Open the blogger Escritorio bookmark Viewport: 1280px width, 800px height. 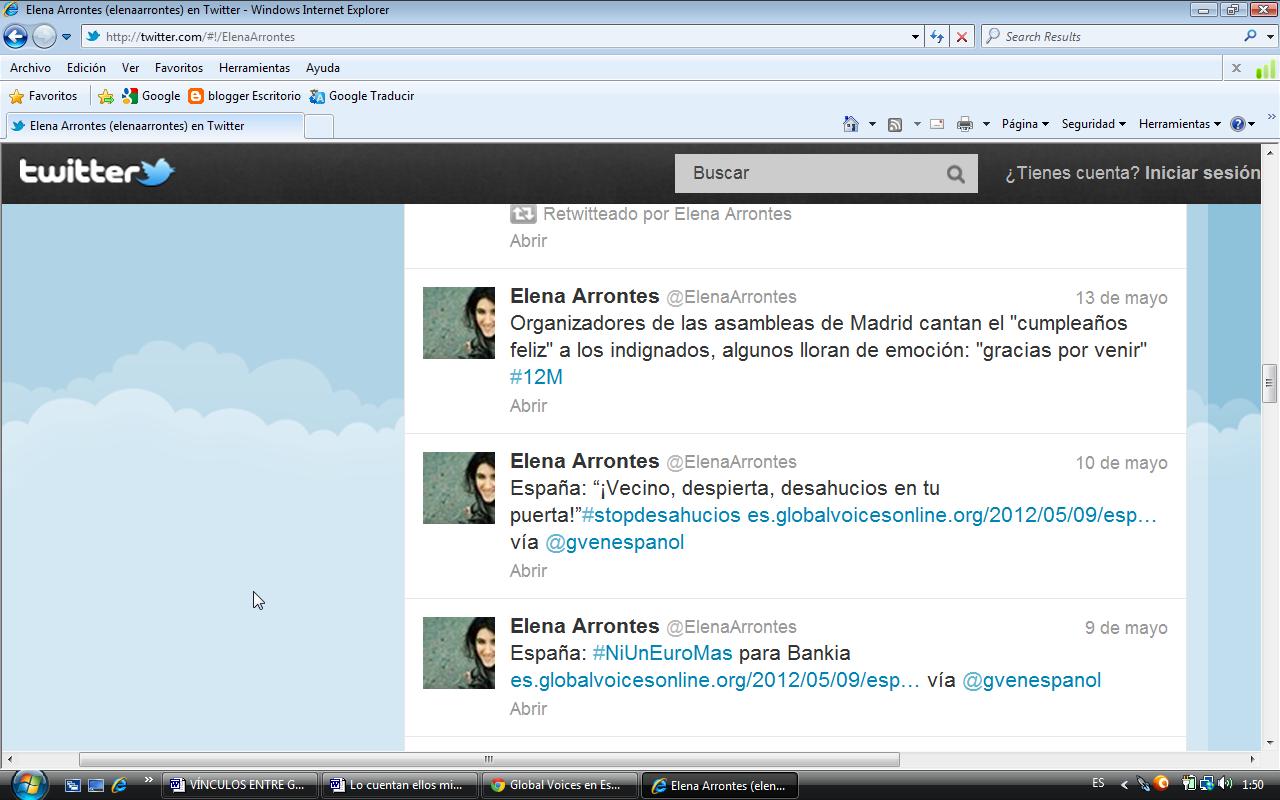245,96
